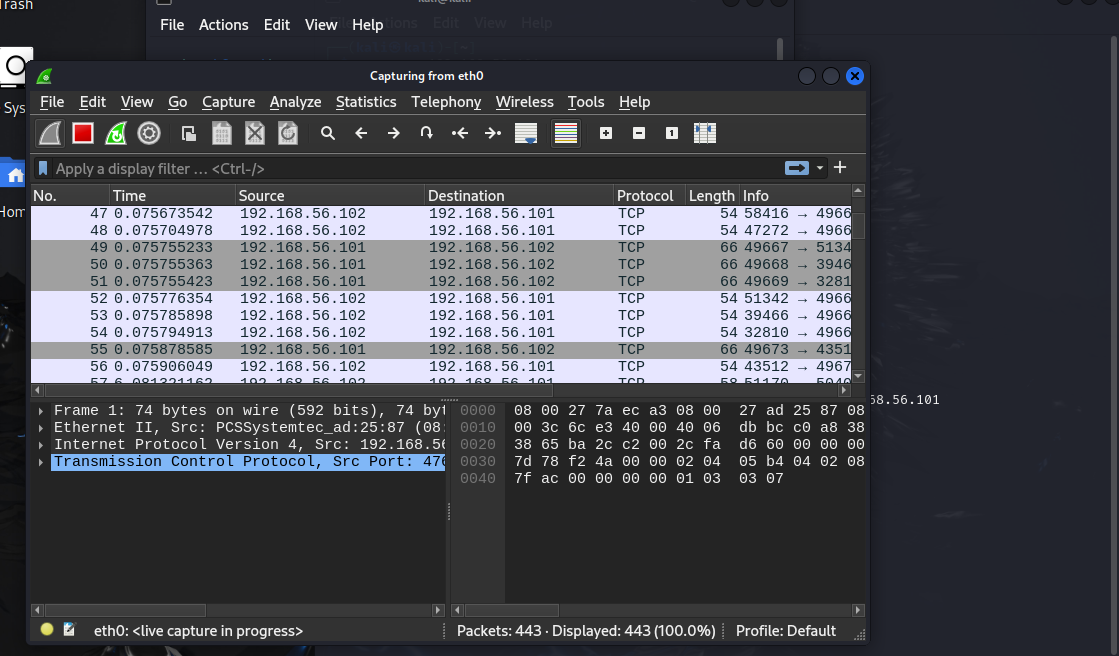The height and width of the screenshot is (656, 1119).
Task: Open the Wireshark File menu
Action: [52, 102]
